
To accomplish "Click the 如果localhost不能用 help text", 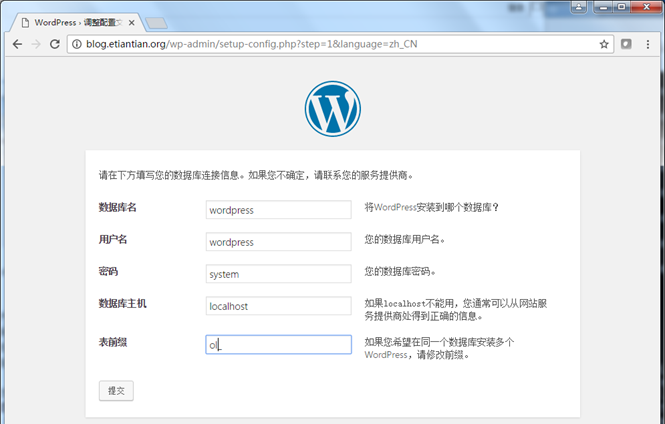I will [456, 310].
